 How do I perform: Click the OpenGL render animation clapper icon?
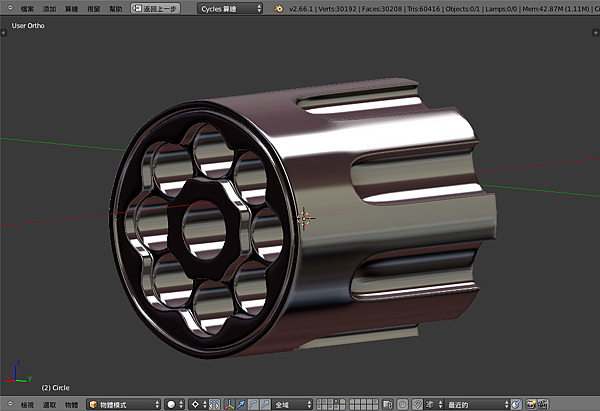point(543,404)
